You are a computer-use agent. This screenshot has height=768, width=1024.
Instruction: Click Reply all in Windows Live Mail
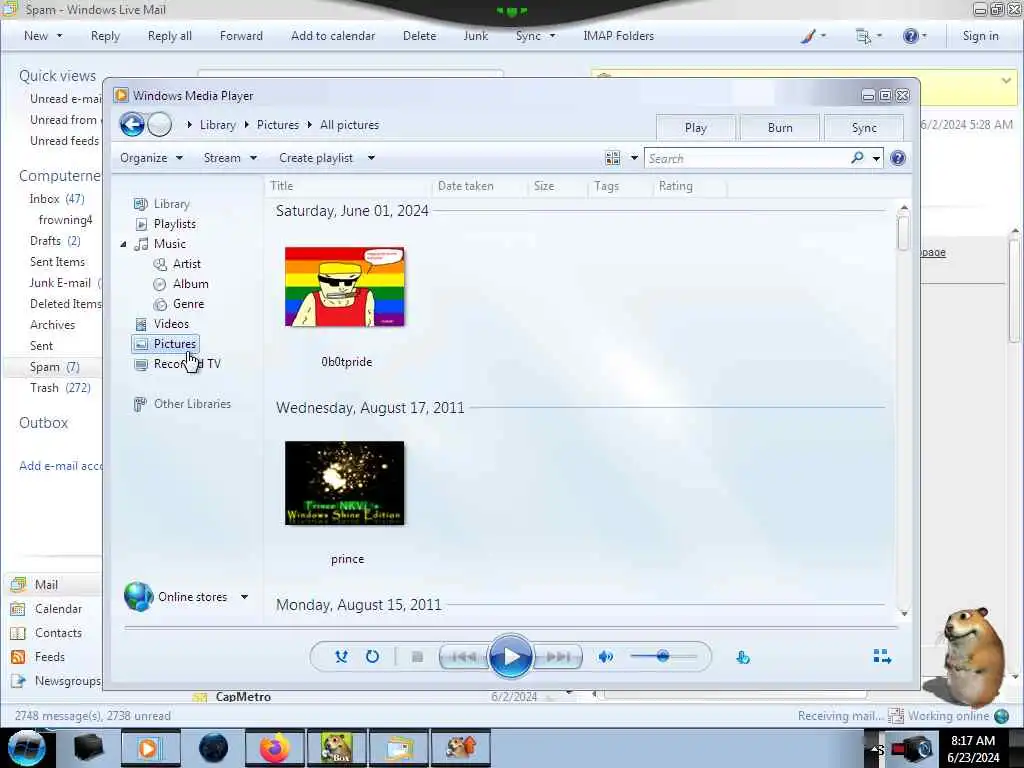170,36
